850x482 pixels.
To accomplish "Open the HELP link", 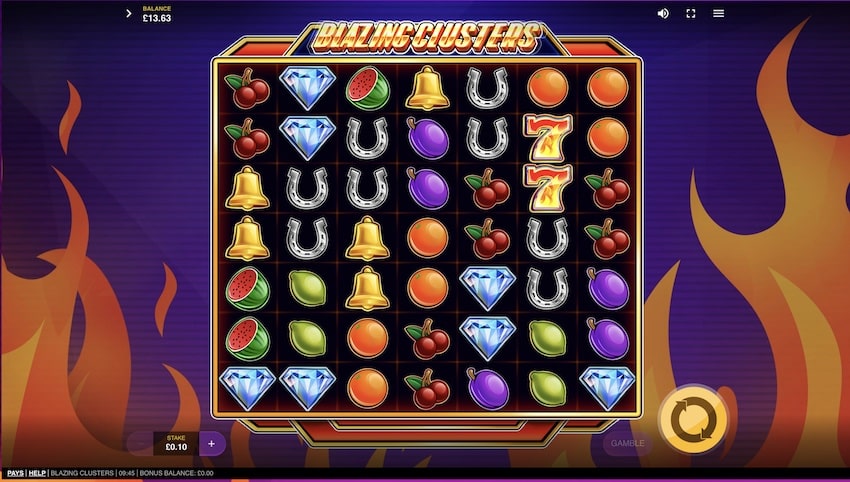I will pyautogui.click(x=37, y=473).
